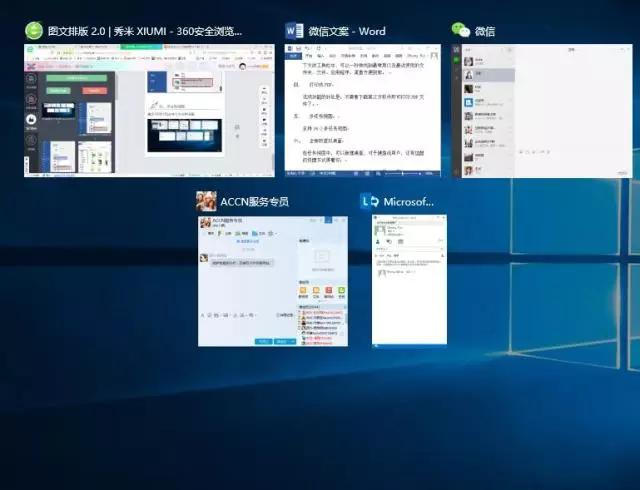
Task: Click the Microsoft Lync icon
Action: (x=370, y=201)
